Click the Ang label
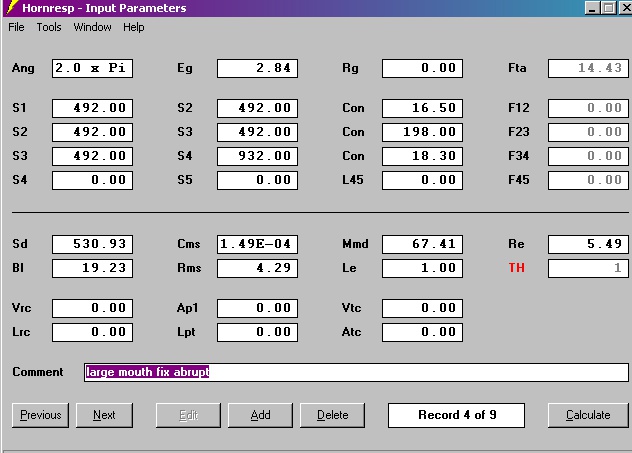632x453 pixels. click(23, 68)
